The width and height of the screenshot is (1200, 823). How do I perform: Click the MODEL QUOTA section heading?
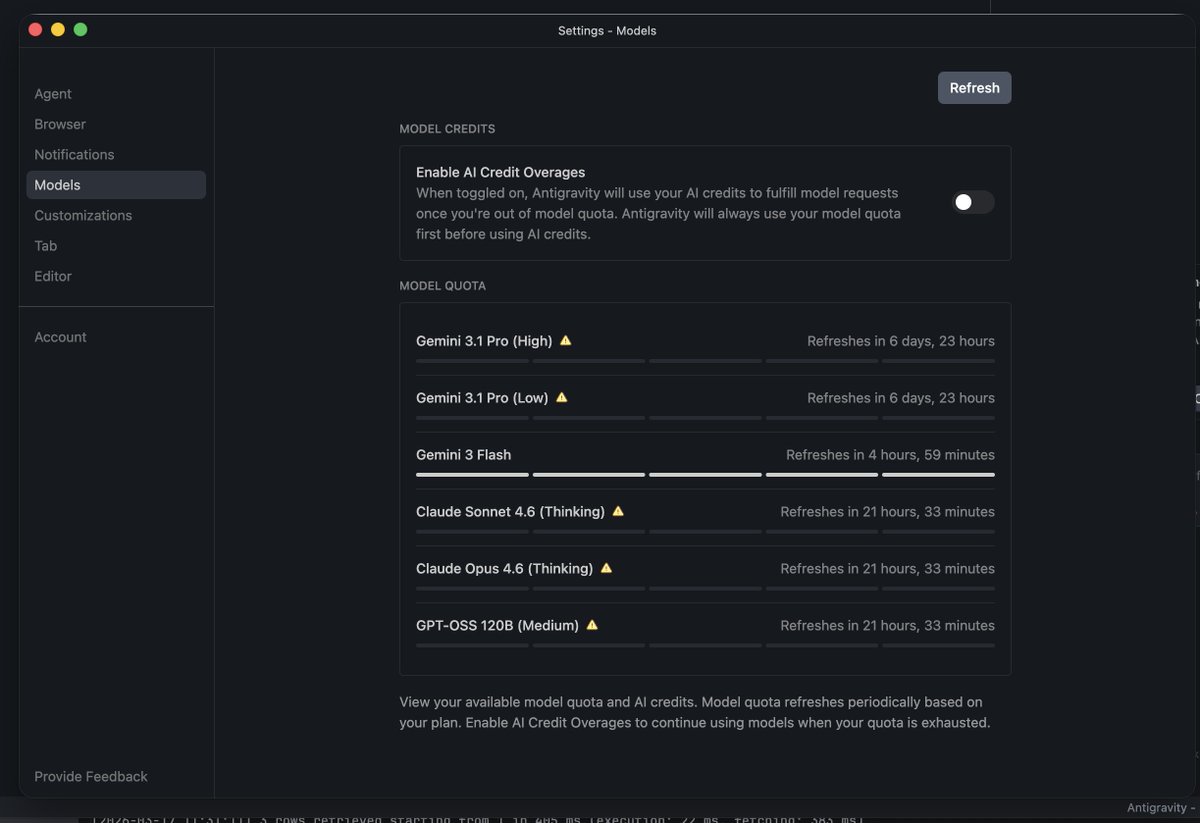[442, 286]
